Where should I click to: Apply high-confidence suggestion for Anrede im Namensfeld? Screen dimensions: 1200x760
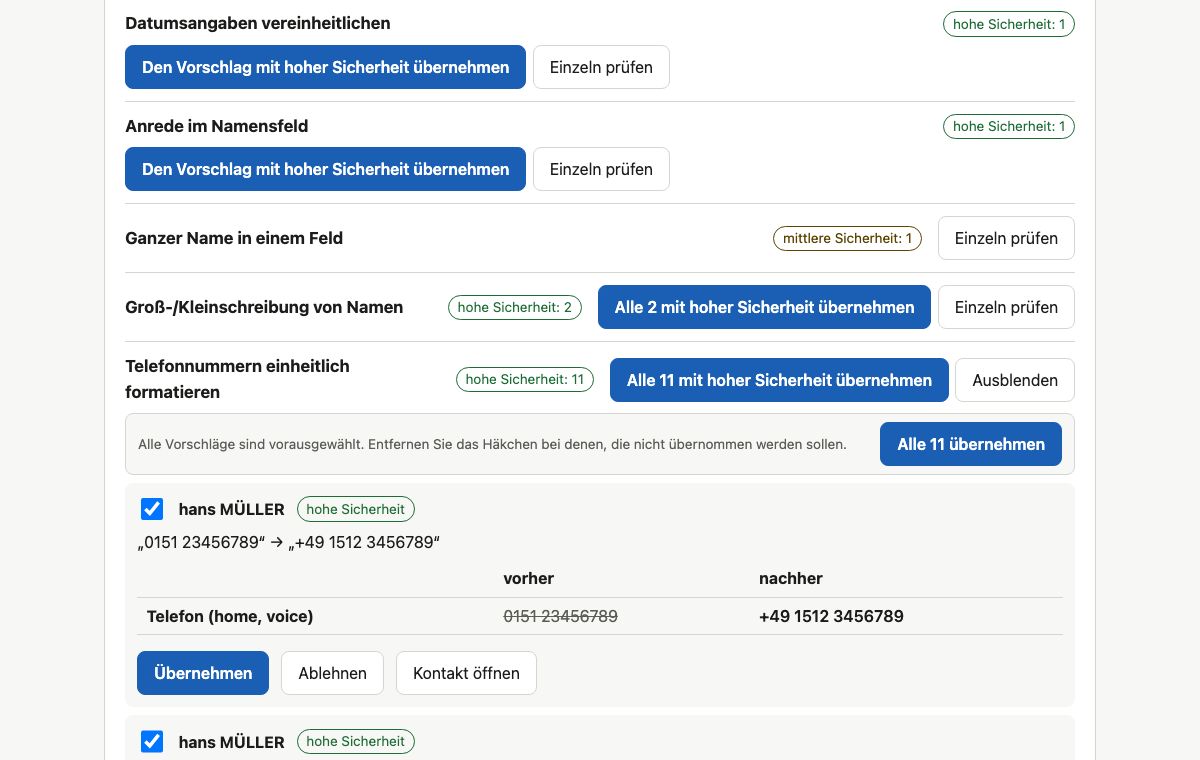point(325,169)
